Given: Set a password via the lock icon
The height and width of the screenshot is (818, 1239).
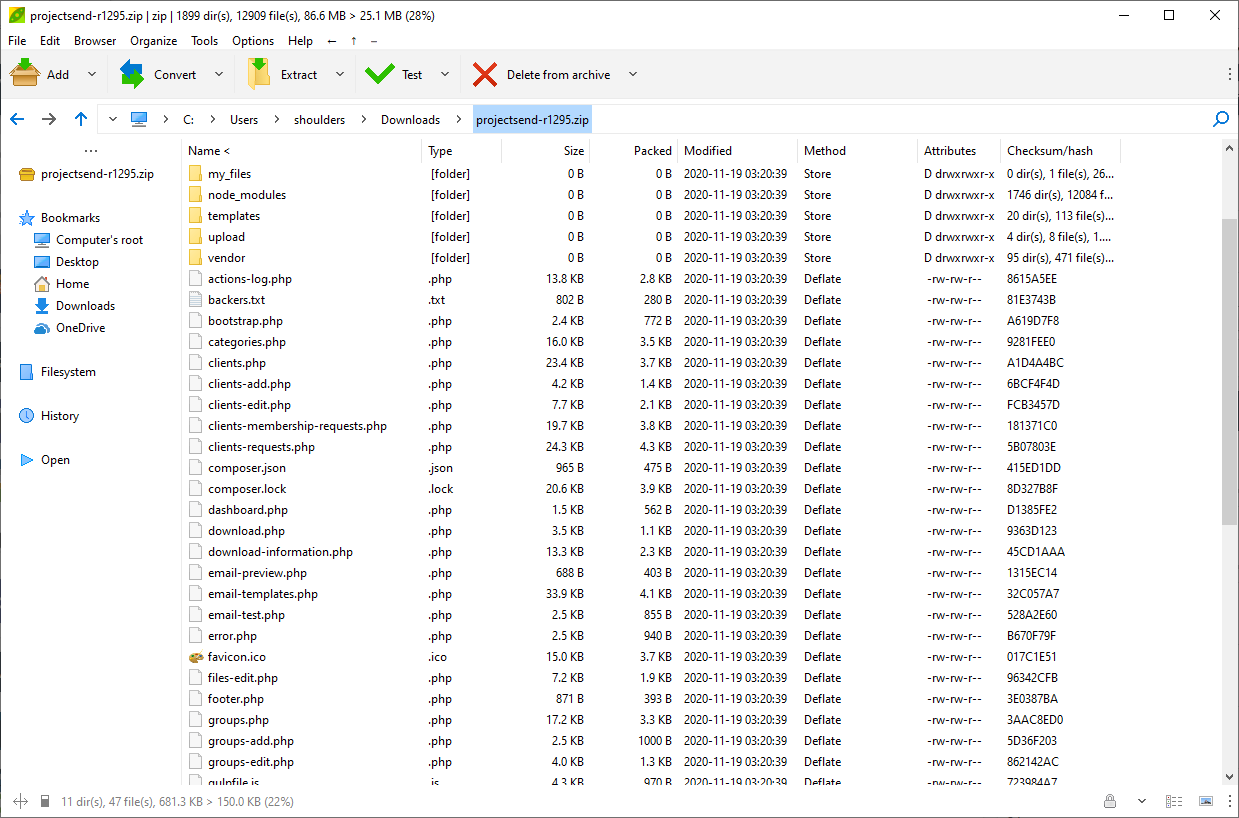Looking at the screenshot, I should (1110, 800).
